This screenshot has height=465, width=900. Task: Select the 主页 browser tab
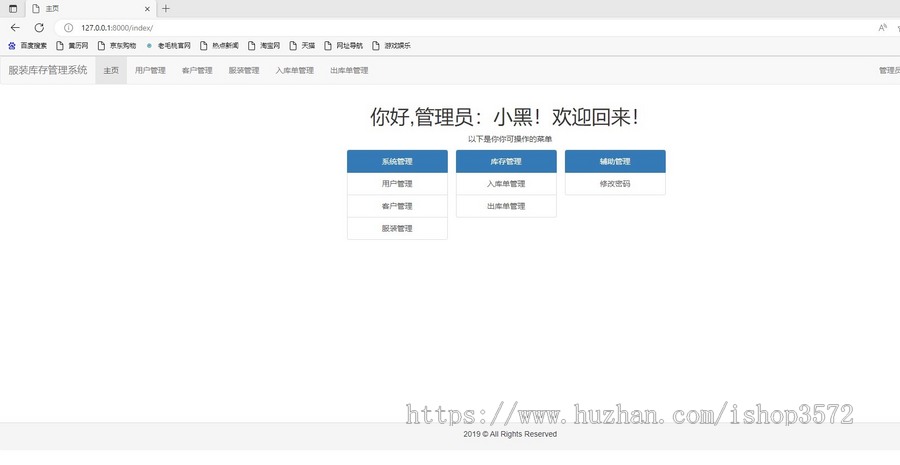[x=91, y=9]
